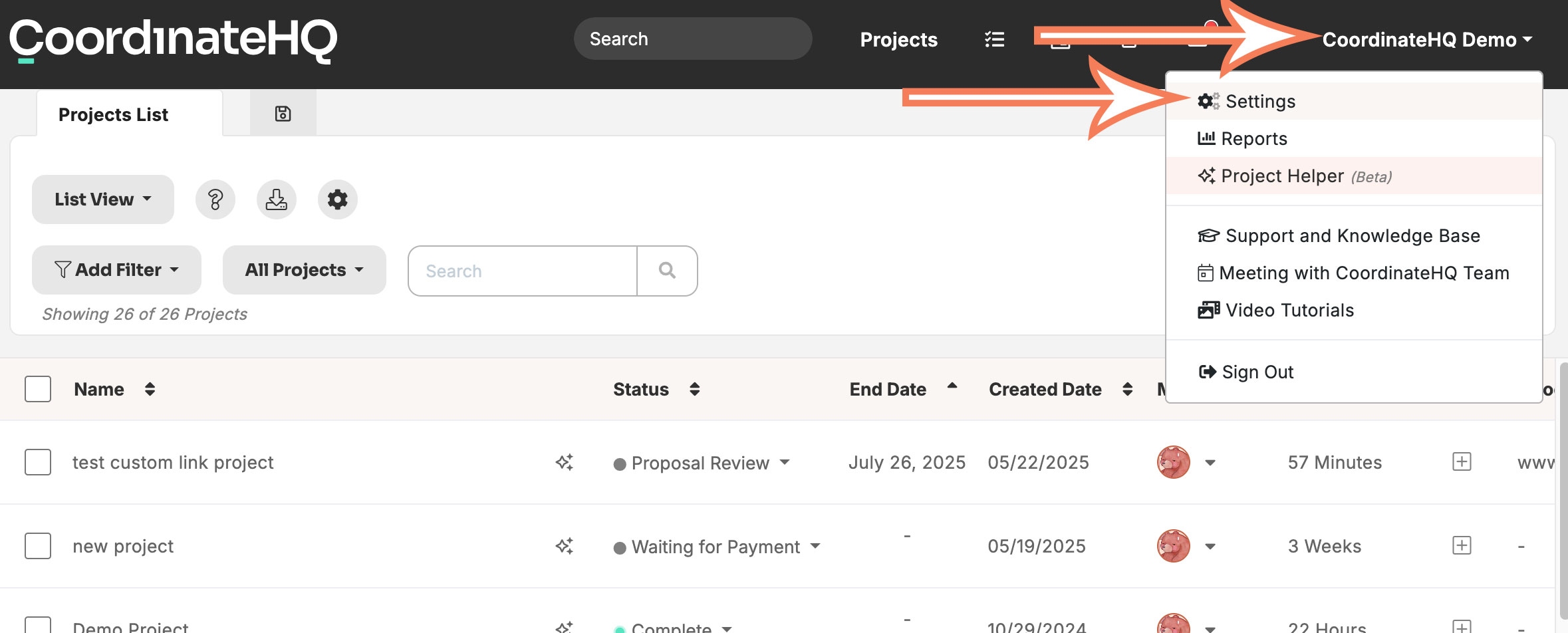Image resolution: width=1568 pixels, height=633 pixels.
Task: Open the new project name link
Action: point(123,546)
